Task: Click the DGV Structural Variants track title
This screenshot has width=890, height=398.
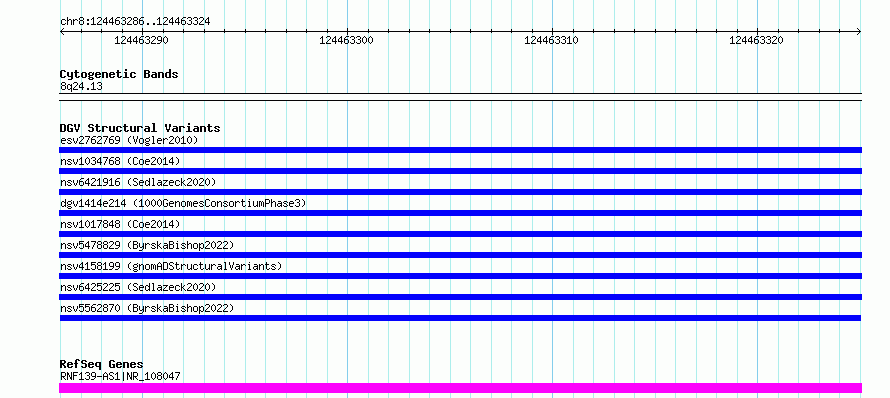Action: pyautogui.click(x=140, y=128)
